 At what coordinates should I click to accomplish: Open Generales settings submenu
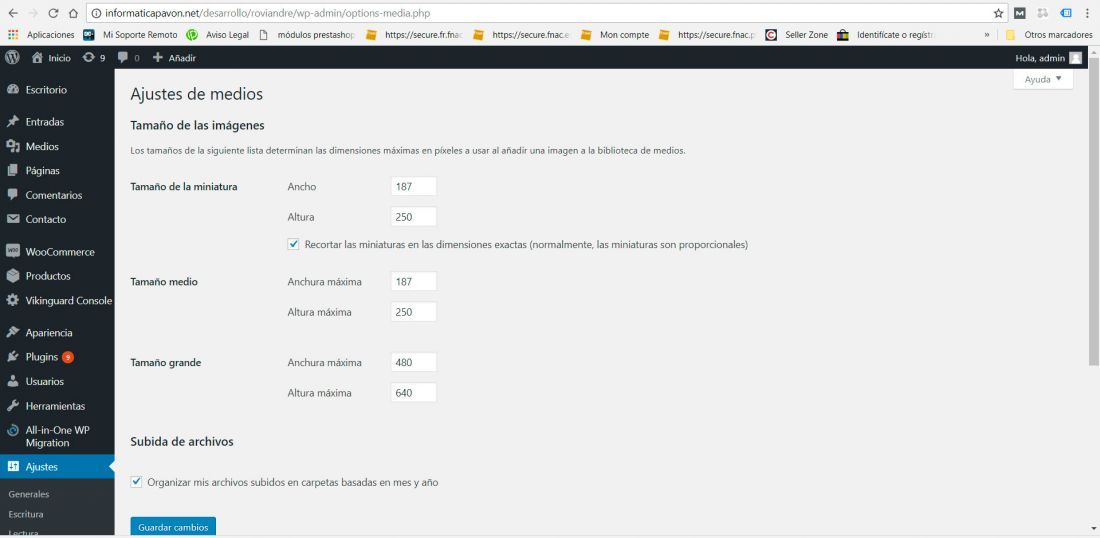click(x=29, y=494)
